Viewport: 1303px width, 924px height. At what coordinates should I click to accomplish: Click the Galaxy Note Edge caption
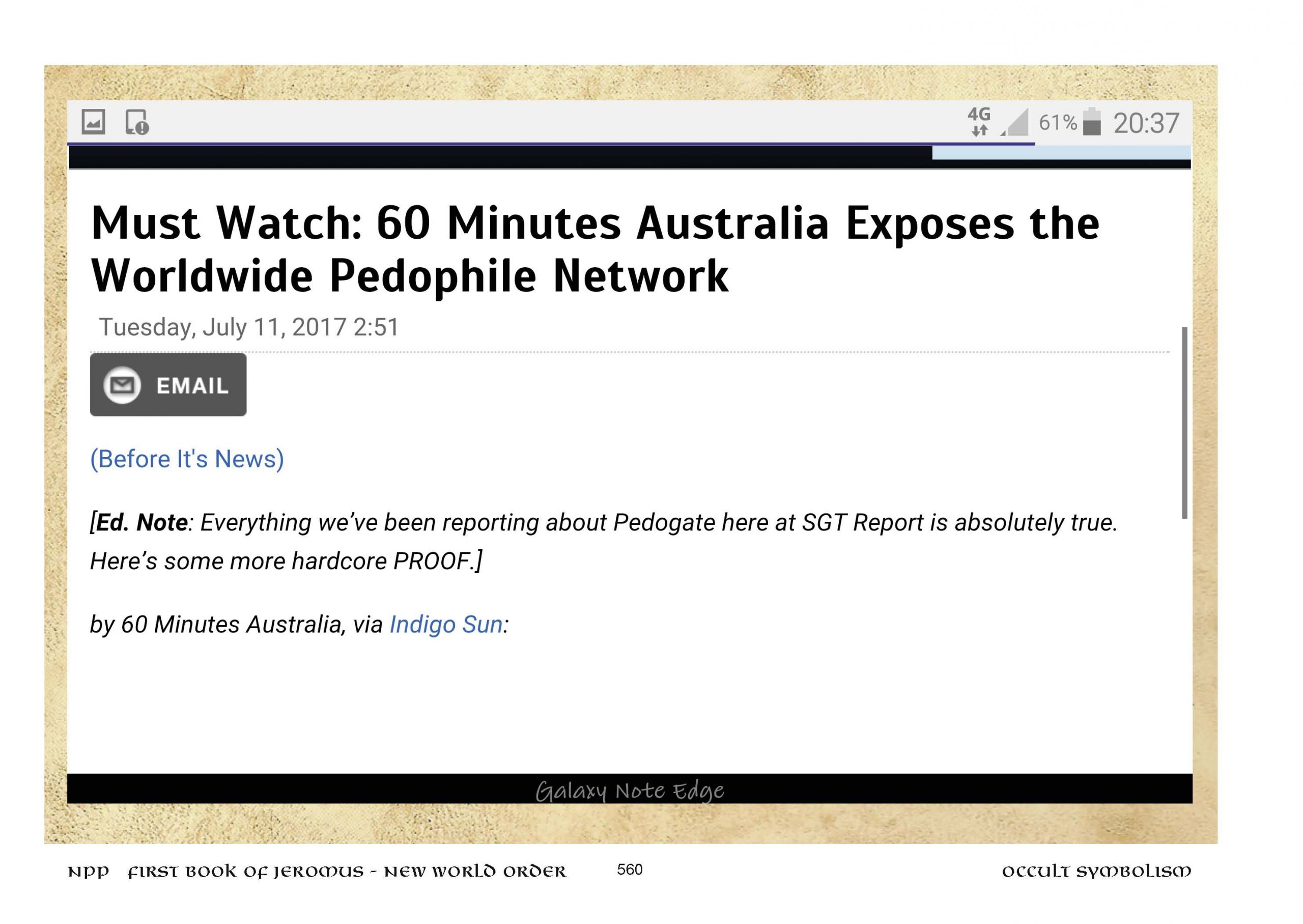tap(630, 790)
